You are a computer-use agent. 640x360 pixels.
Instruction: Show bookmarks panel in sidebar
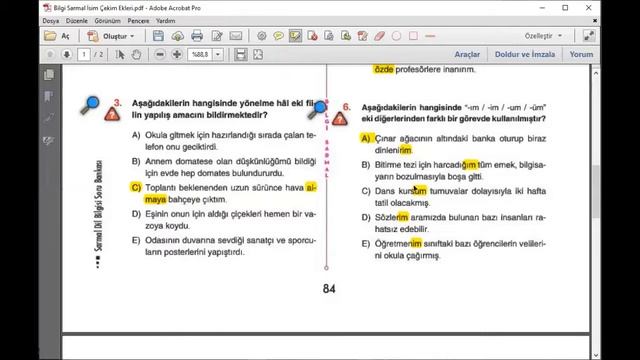pos(49,97)
